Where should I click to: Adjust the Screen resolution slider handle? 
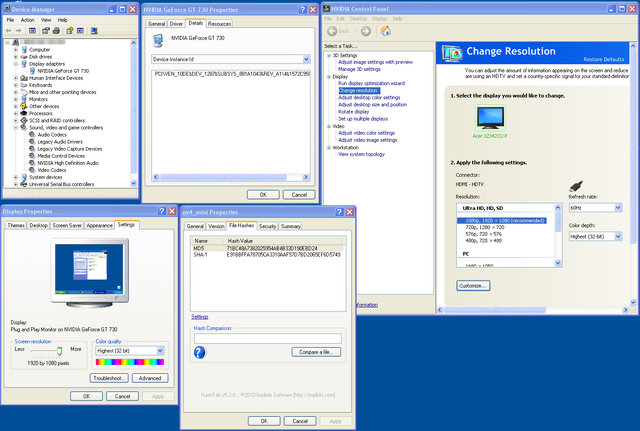(60, 351)
